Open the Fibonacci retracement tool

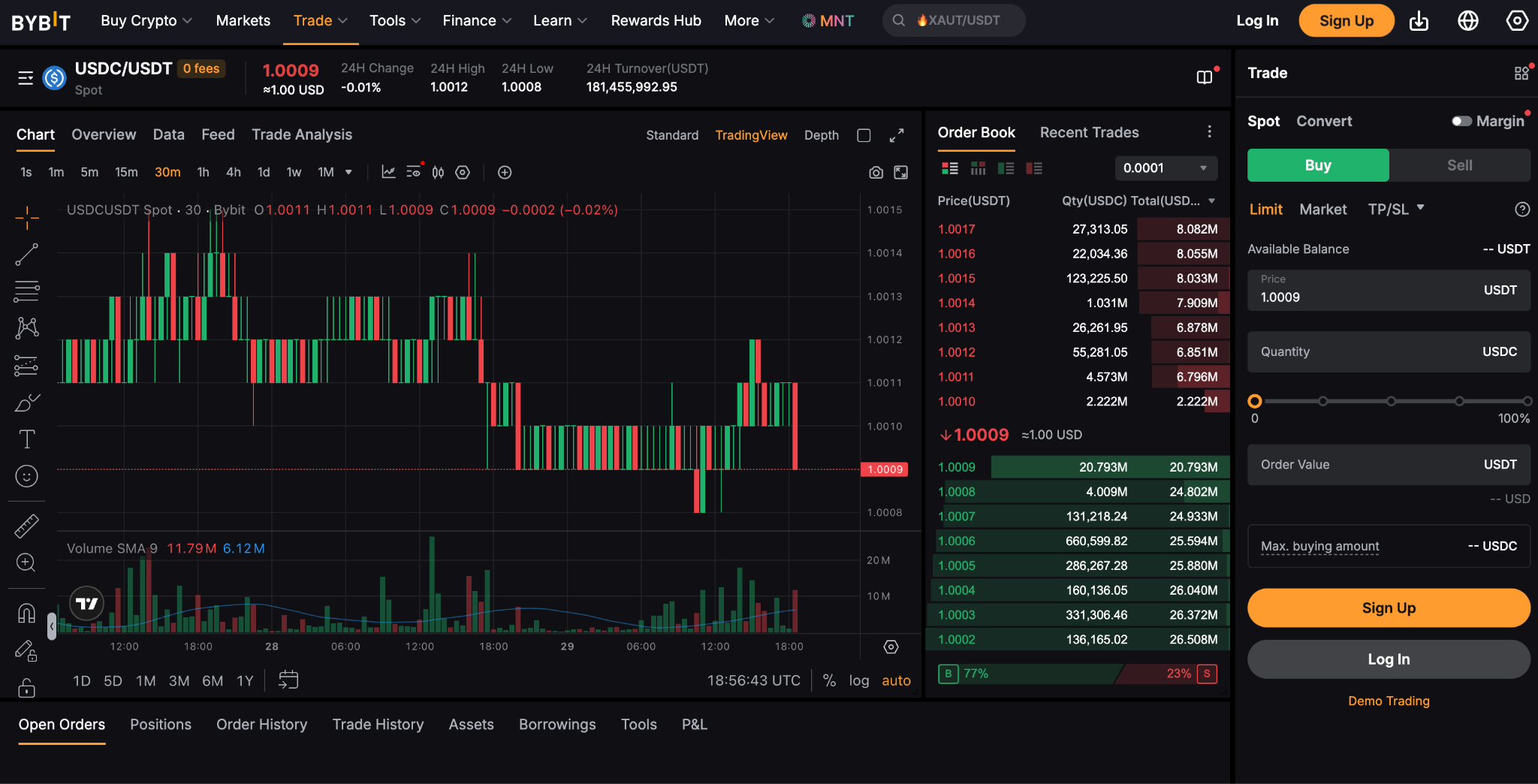click(27, 291)
